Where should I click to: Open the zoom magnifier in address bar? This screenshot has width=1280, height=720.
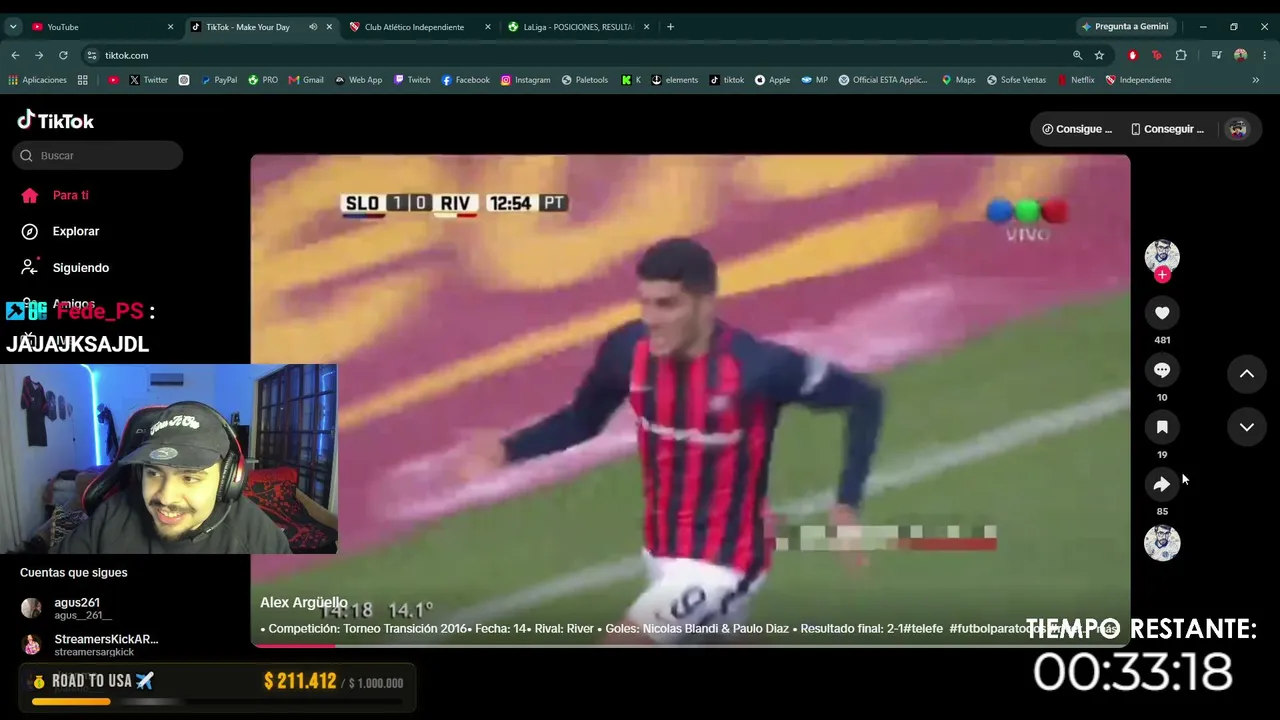point(1077,55)
